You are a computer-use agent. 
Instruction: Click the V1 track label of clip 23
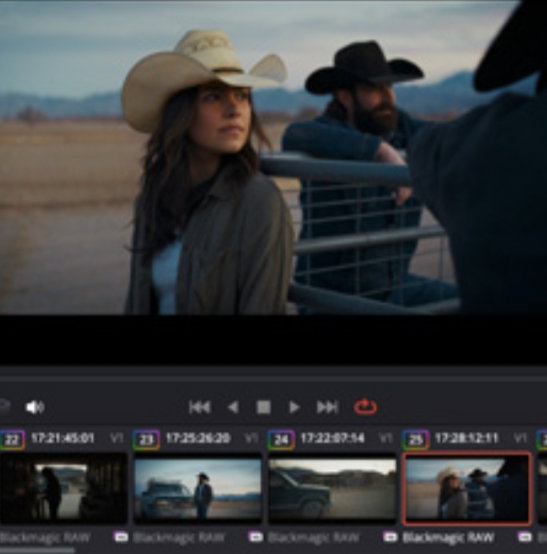[x=251, y=438]
